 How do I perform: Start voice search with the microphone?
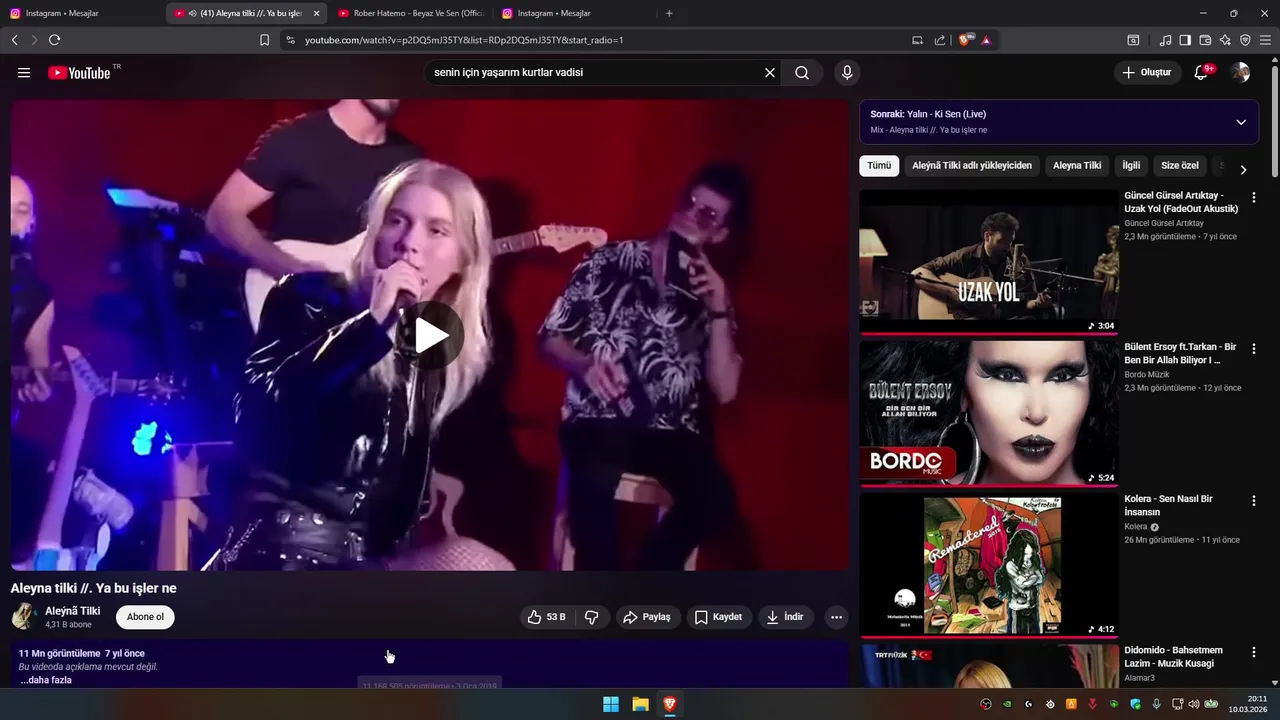[847, 73]
